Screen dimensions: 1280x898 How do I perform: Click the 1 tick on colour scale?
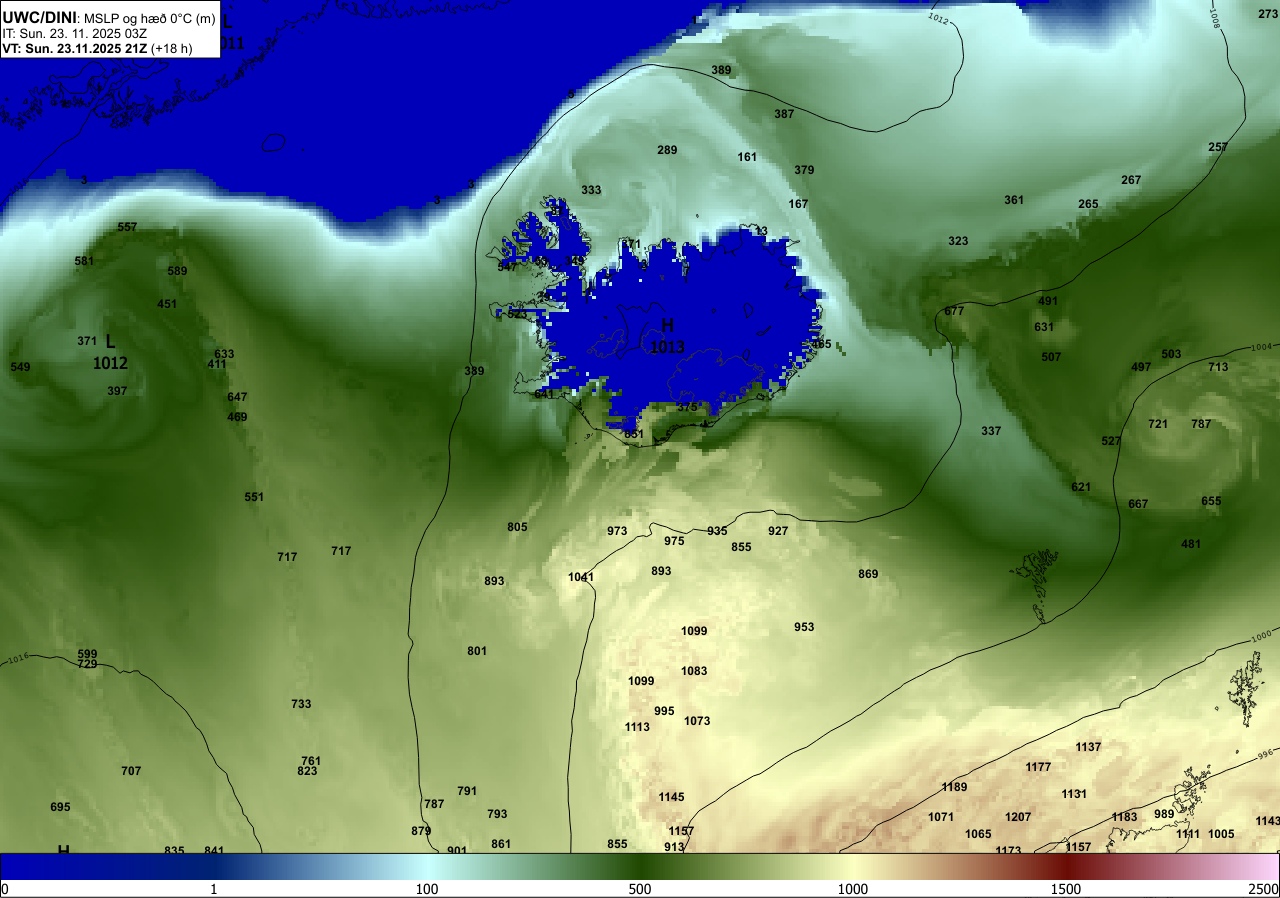[214, 889]
